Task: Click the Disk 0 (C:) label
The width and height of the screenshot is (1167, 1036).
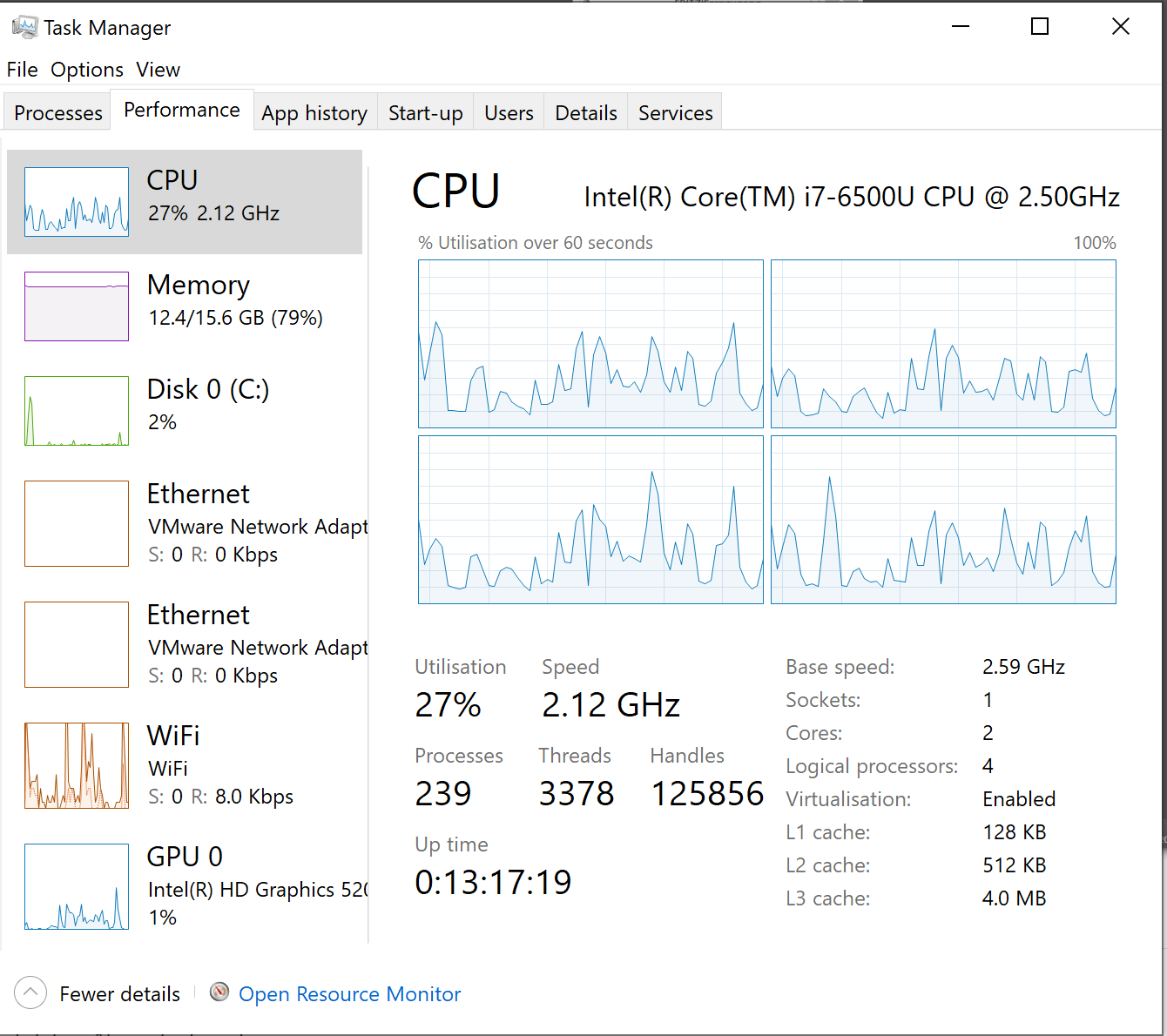Action: (208, 389)
